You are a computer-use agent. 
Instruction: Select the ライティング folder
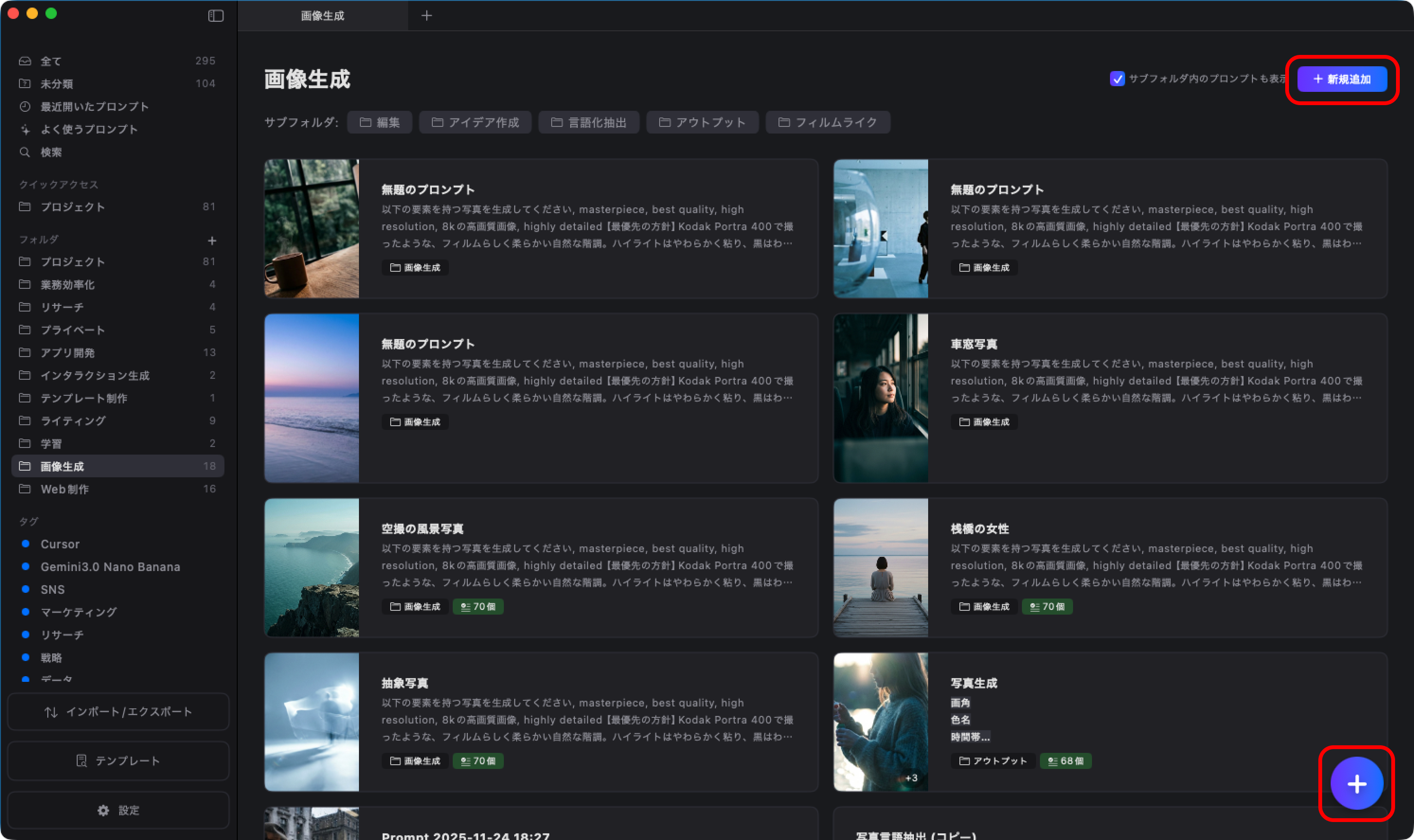pyautogui.click(x=118, y=420)
